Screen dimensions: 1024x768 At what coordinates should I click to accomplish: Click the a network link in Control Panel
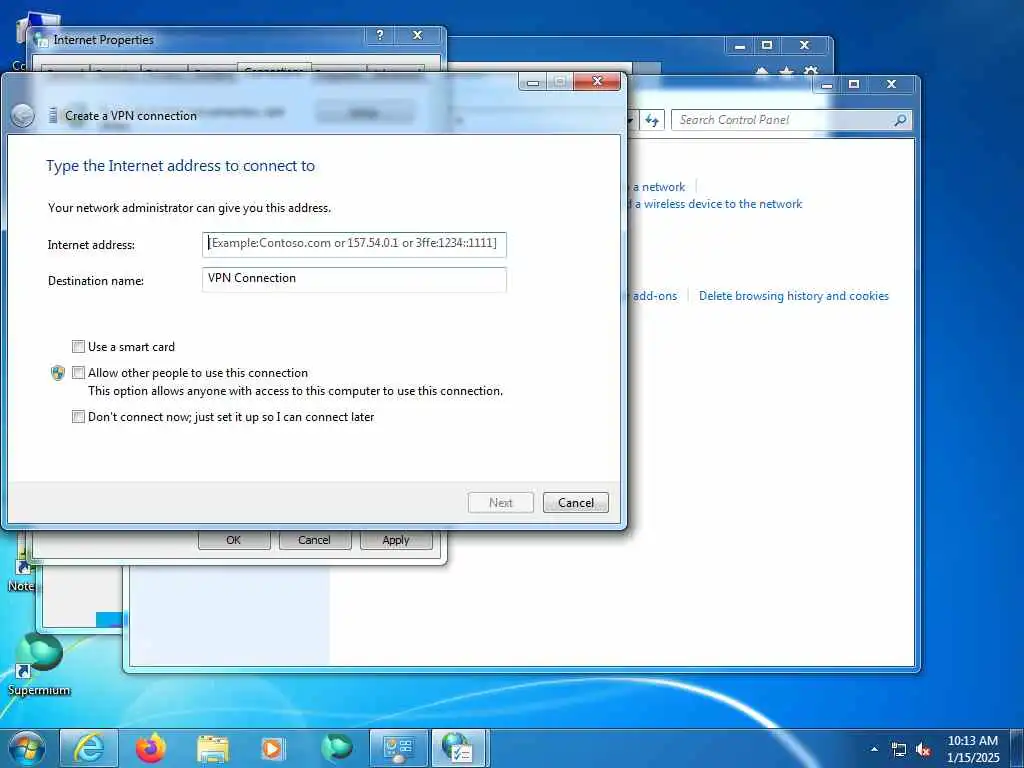pyautogui.click(x=659, y=187)
